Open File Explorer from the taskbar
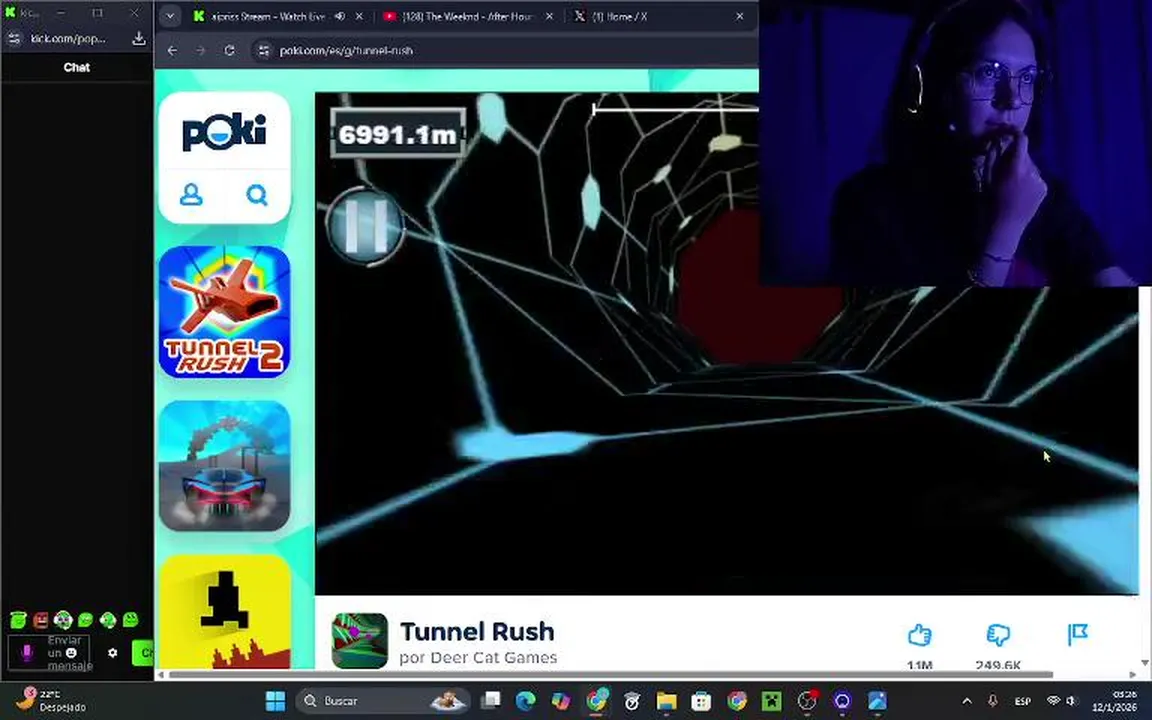The height and width of the screenshot is (720, 1152). coord(666,701)
